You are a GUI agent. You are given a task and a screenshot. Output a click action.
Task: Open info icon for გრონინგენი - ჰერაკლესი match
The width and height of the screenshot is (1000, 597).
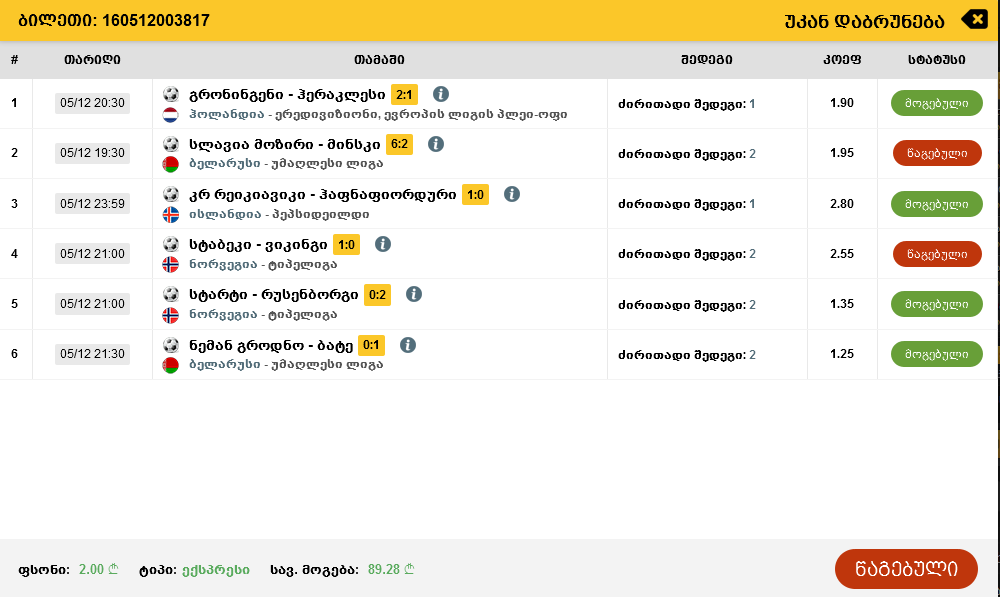[441, 94]
